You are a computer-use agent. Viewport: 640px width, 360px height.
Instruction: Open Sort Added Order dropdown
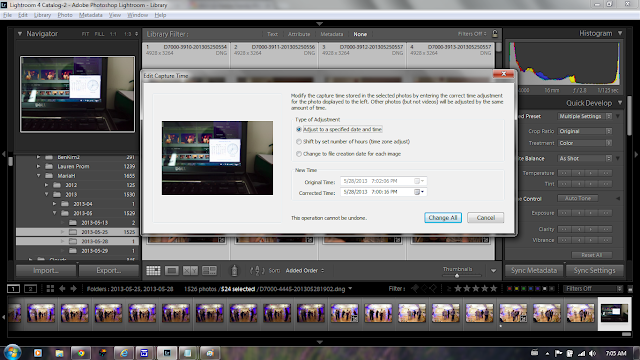[x=304, y=271]
